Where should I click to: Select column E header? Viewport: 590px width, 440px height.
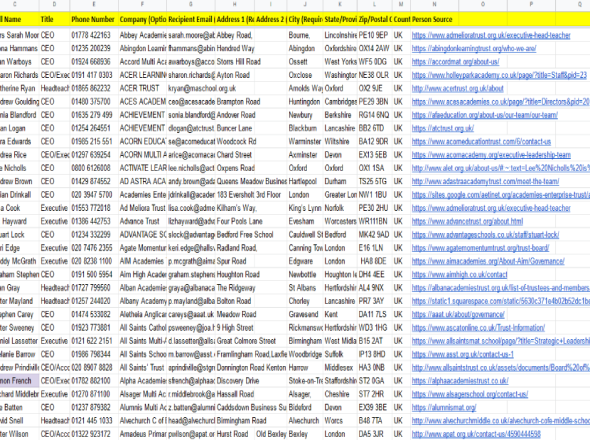click(x=94, y=4)
